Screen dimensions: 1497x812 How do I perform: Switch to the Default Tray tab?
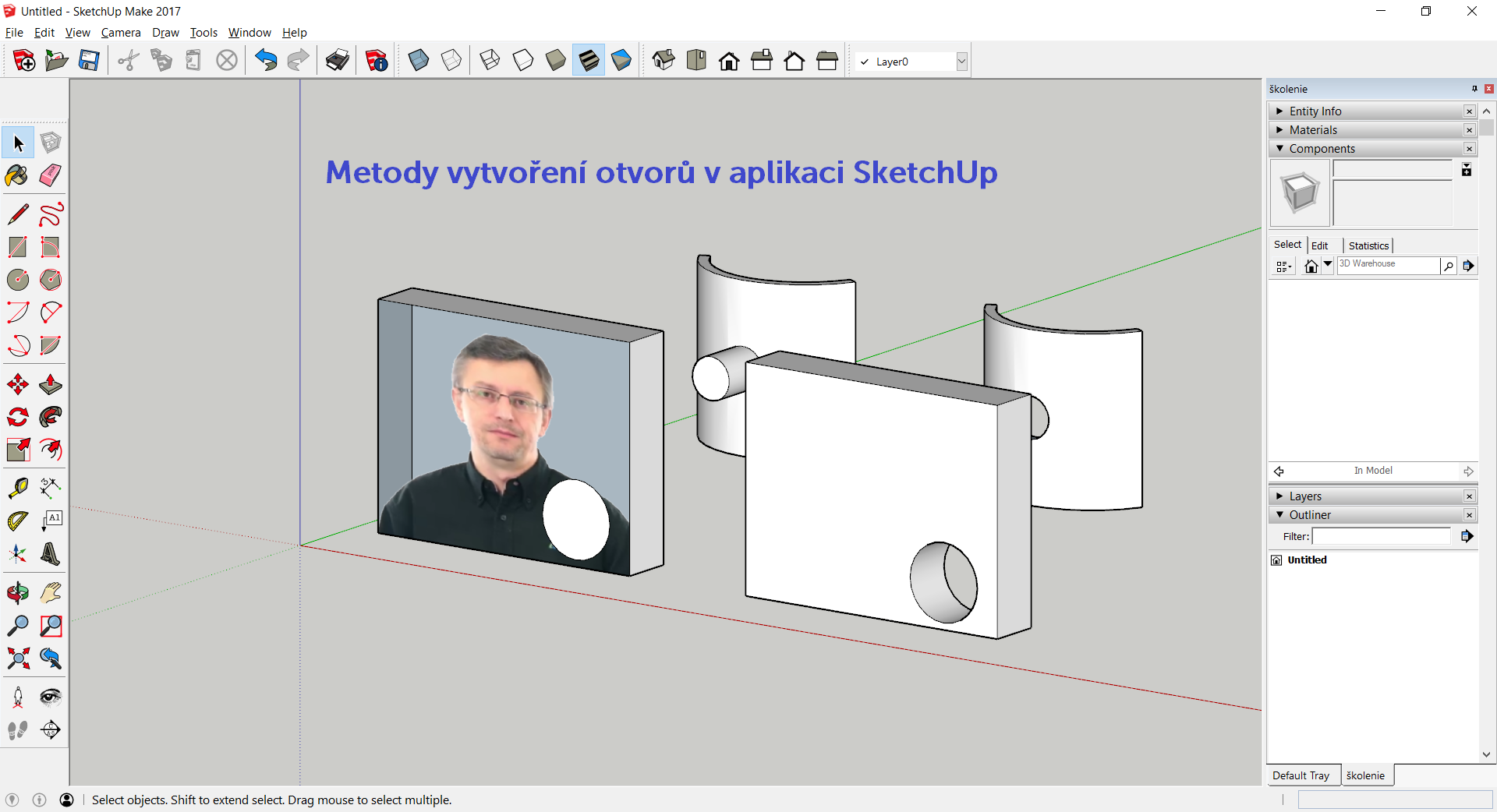(x=1301, y=775)
